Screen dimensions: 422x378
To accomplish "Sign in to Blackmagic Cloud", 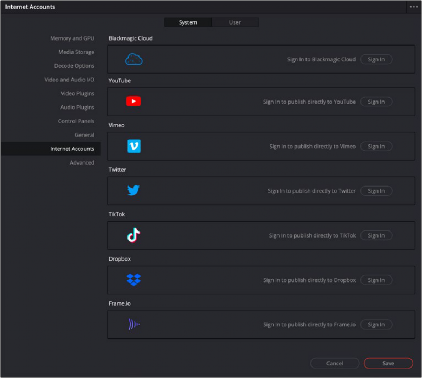I will point(376,59).
